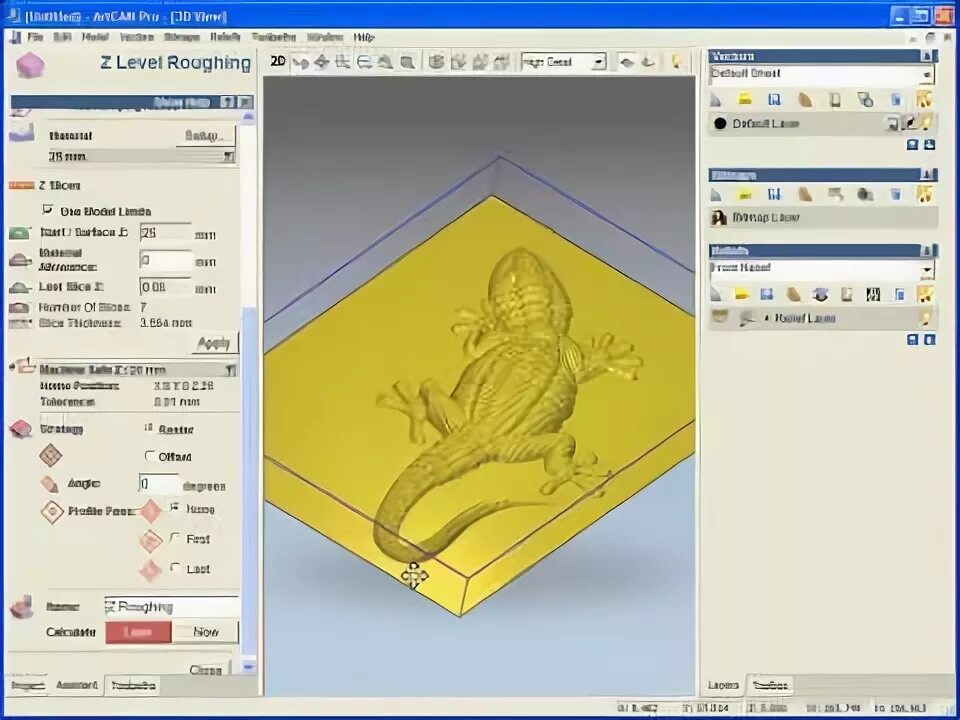This screenshot has width=960, height=720.
Task: Click blue save icon in Reliefs panel
Action: point(767,294)
